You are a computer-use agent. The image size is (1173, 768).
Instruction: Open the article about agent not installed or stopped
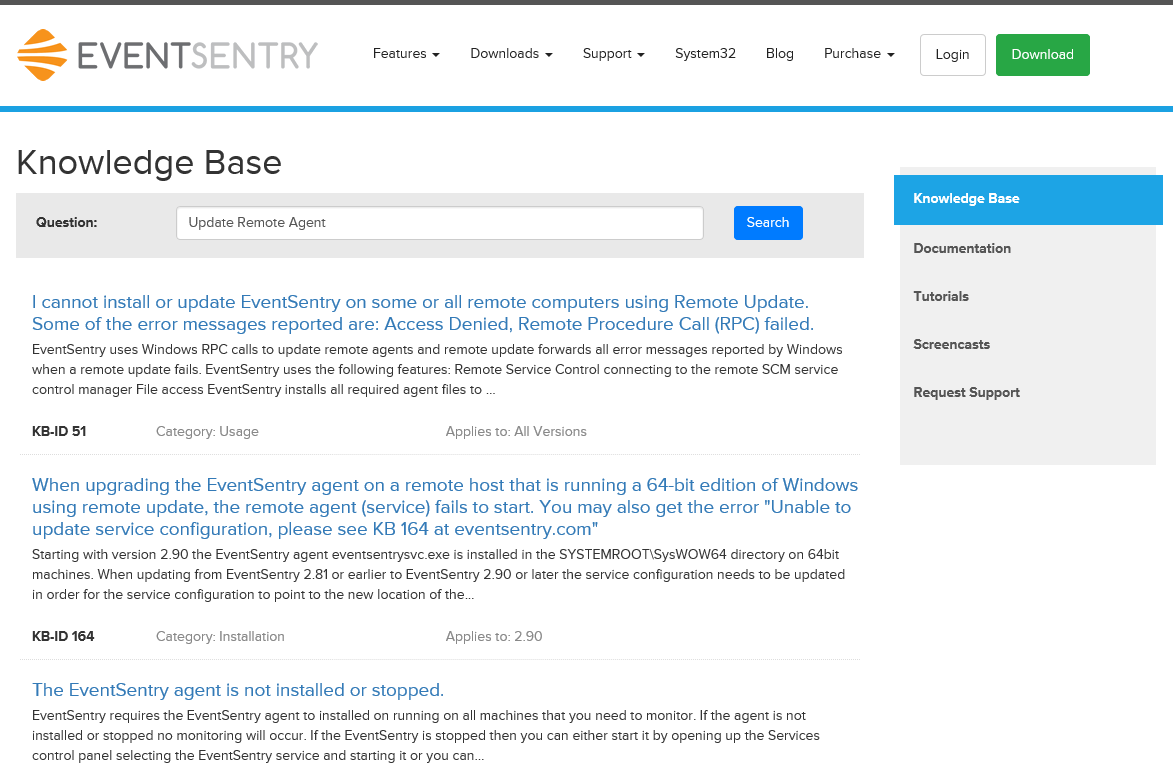(x=238, y=689)
